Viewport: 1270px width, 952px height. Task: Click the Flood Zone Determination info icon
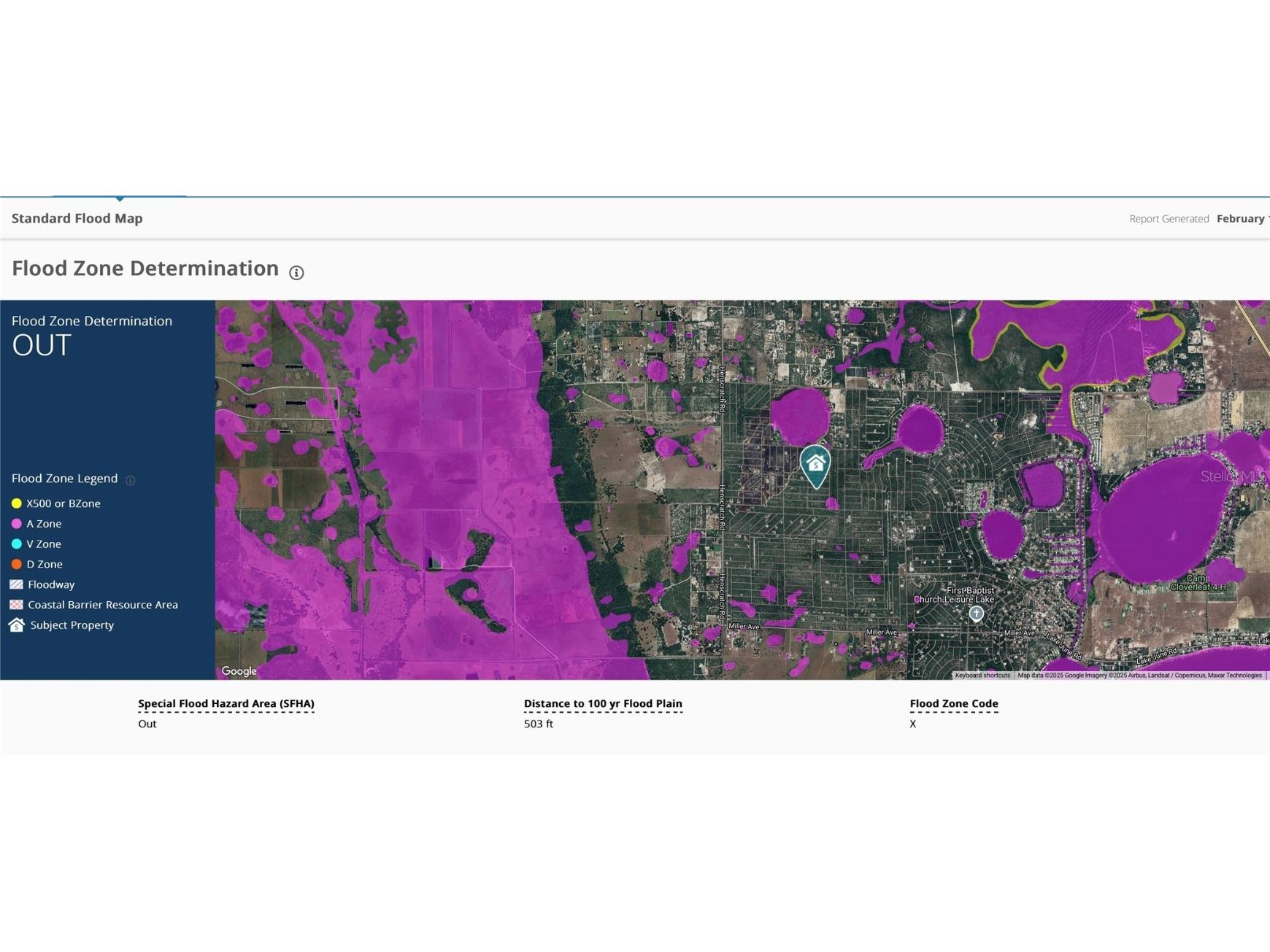click(296, 273)
